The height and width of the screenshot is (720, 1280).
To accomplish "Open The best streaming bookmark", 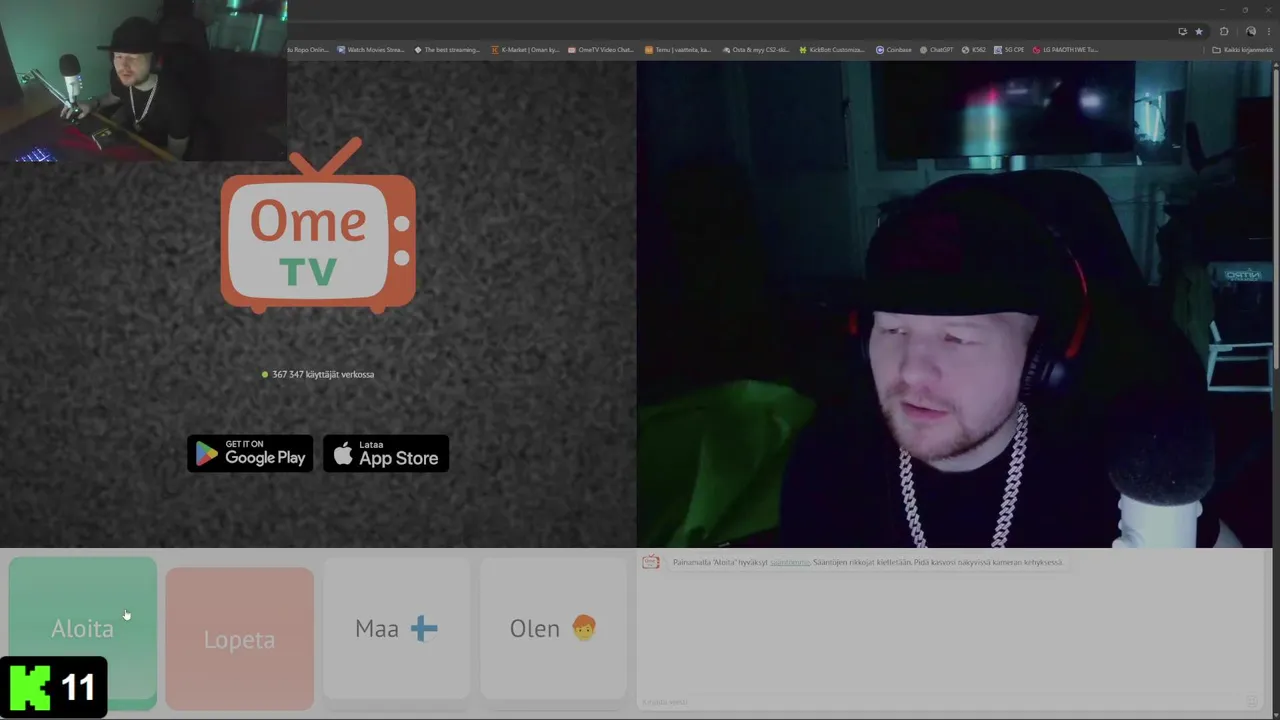I will click(x=447, y=50).
